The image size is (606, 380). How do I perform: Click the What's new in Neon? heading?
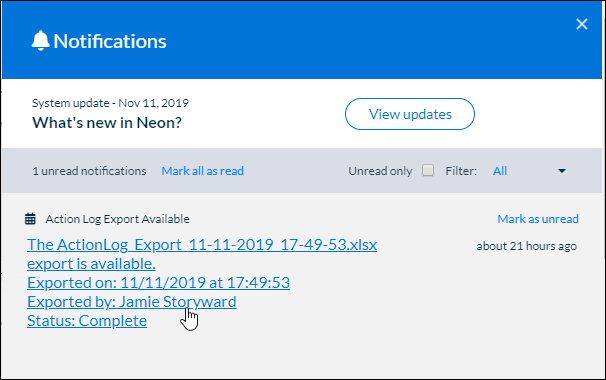[107, 123]
